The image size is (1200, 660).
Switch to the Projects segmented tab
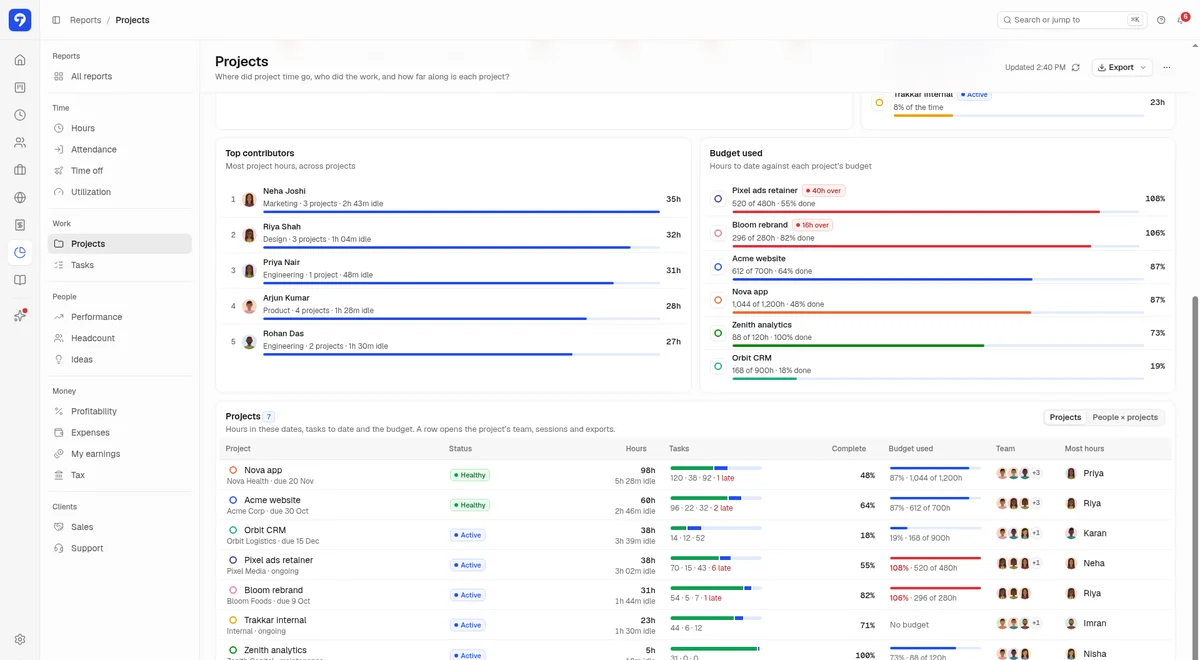pos(1065,417)
